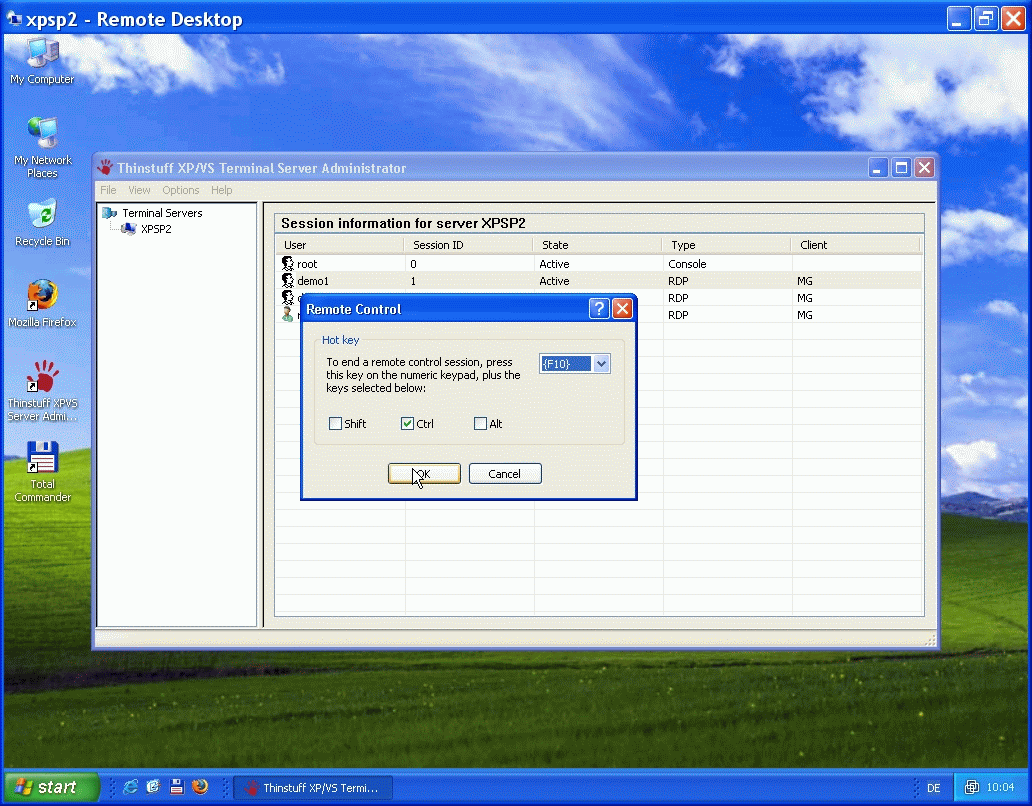Viewport: 1032px width, 806px height.
Task: Click the 10:04 clock in system tray
Action: [1000, 787]
